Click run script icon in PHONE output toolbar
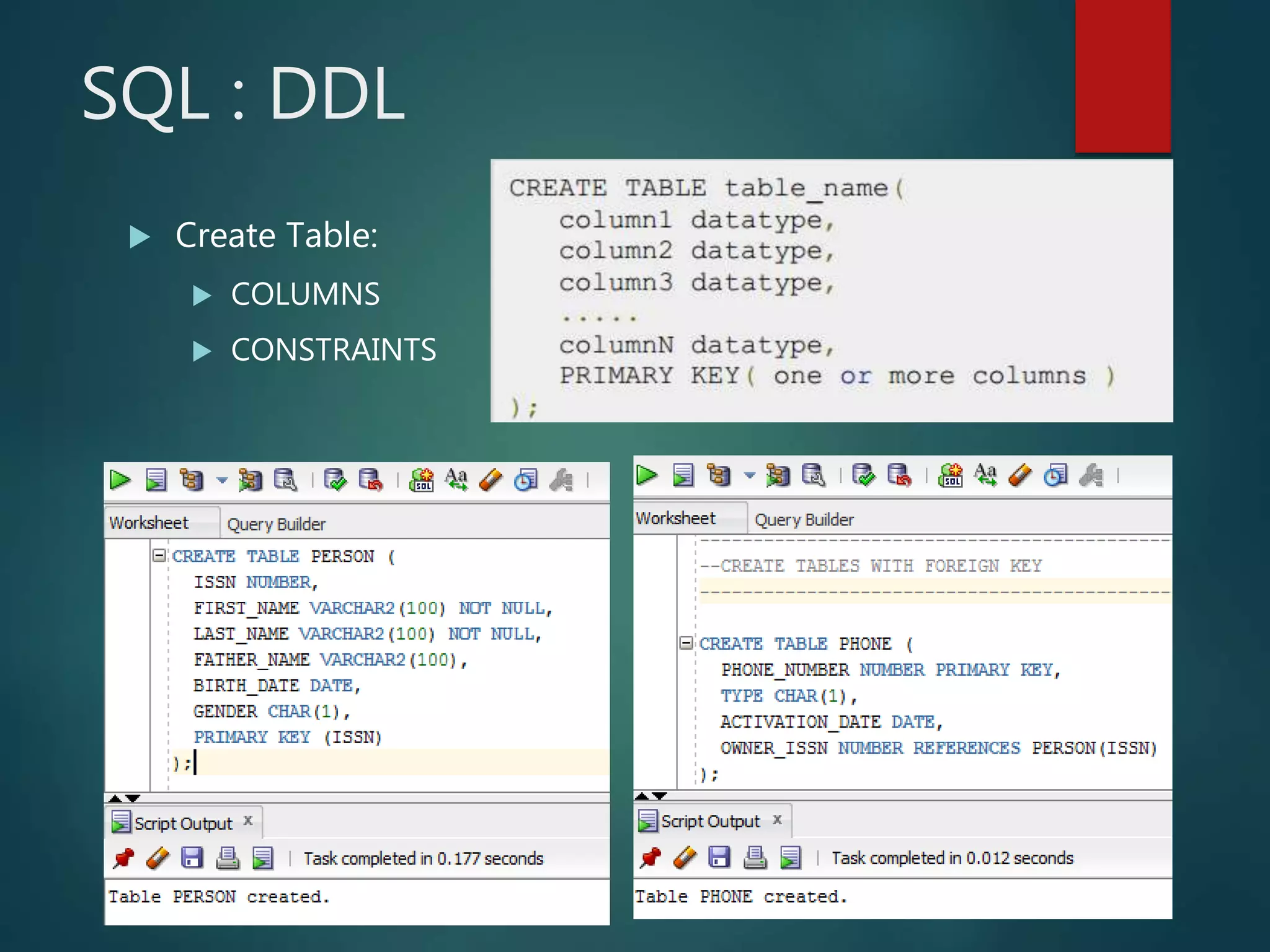The image size is (1270, 952). pyautogui.click(x=790, y=858)
